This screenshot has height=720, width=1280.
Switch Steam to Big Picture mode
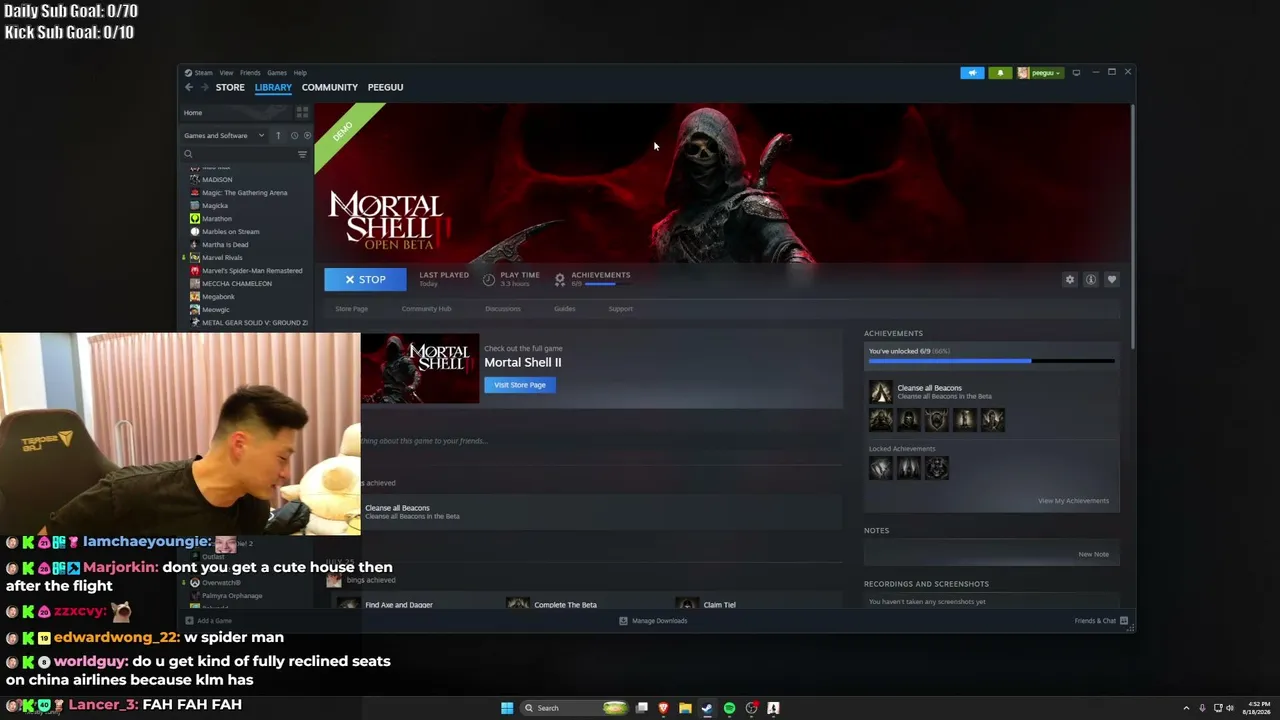click(1076, 73)
